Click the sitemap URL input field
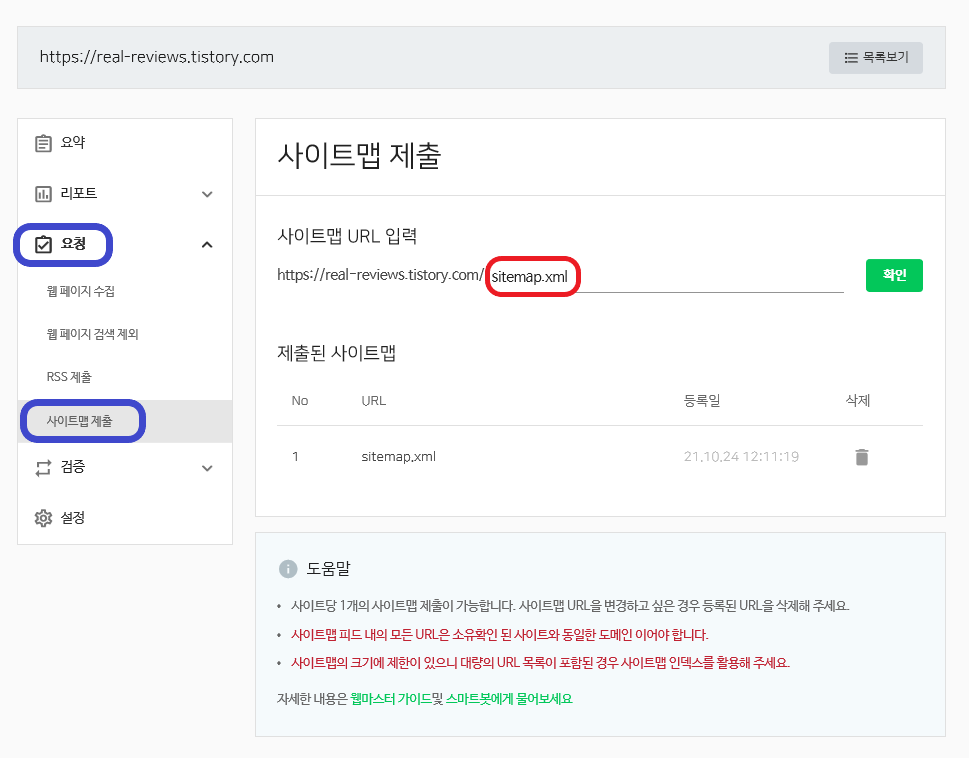 (665, 276)
